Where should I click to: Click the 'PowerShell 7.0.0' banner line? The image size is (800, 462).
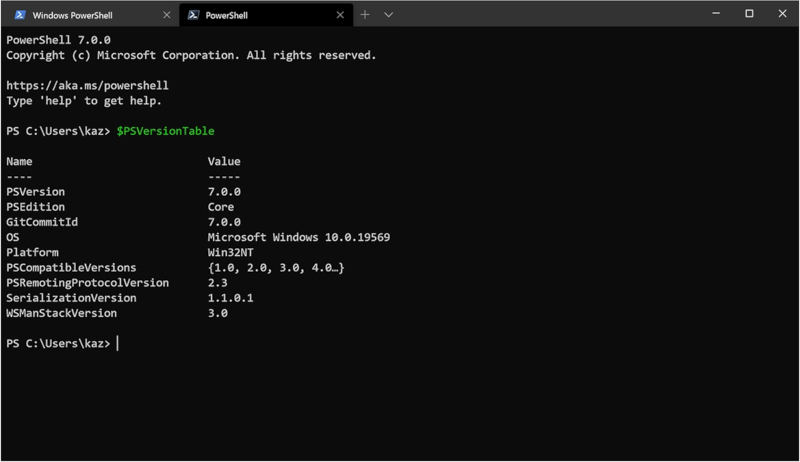(x=58, y=40)
